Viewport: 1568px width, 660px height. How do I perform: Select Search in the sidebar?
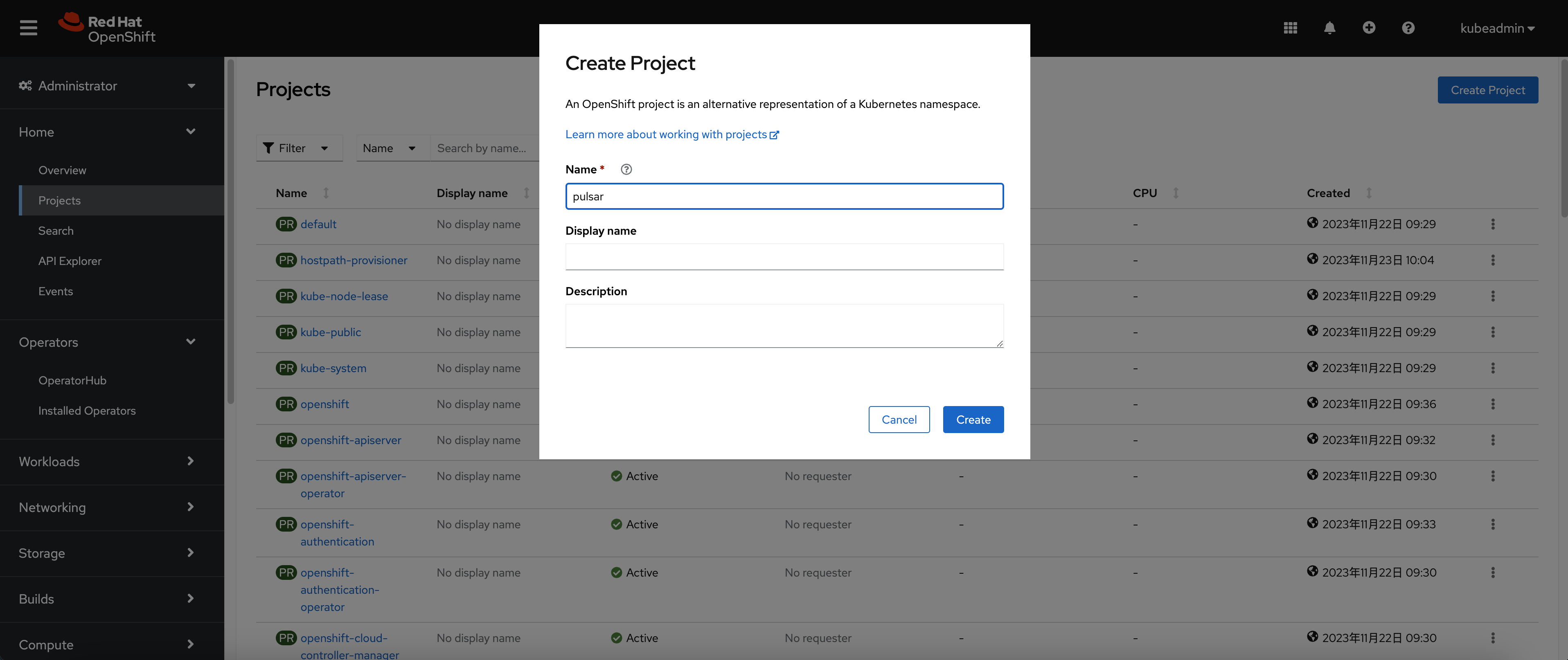pyautogui.click(x=56, y=231)
